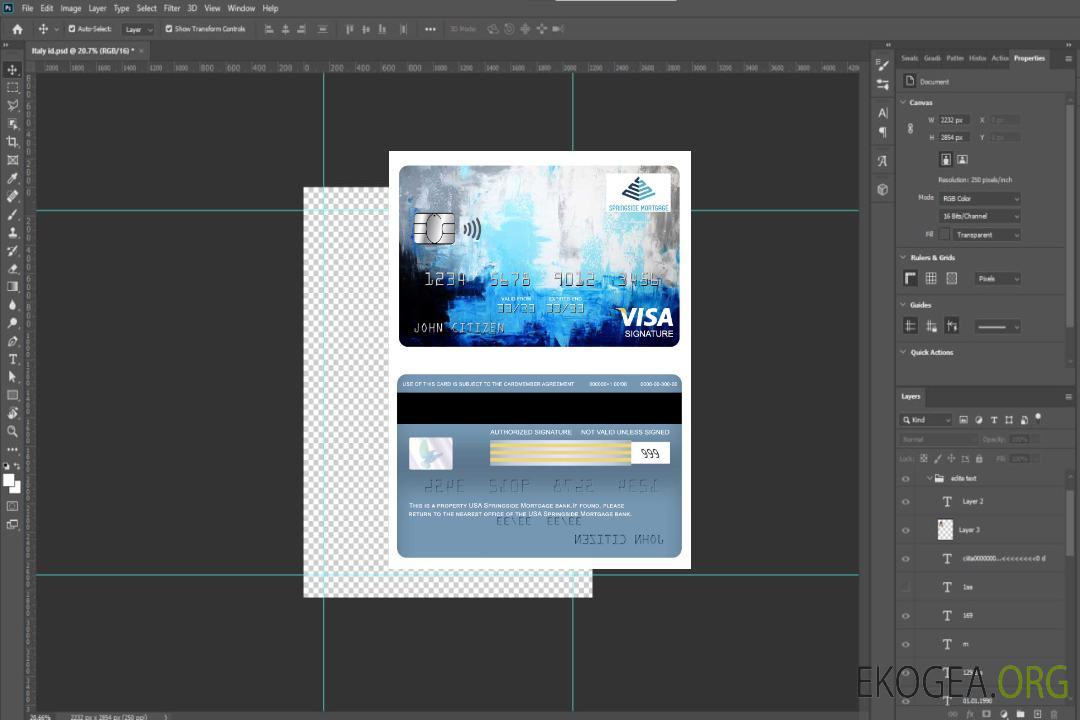Screen dimensions: 1080x720
Task: Open the ruler units Pixels dropdown
Action: coord(998,278)
